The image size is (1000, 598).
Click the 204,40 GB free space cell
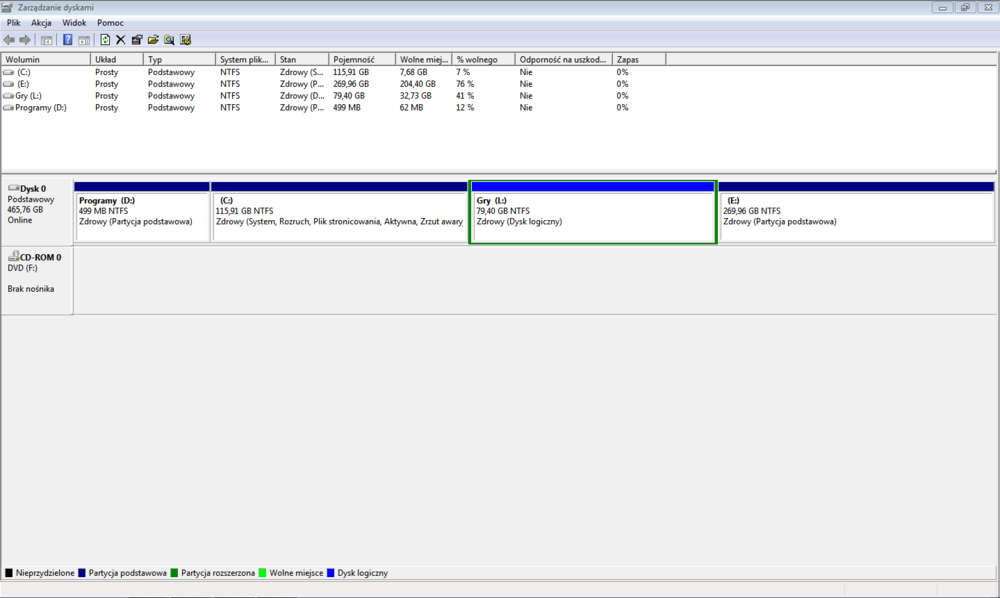point(418,84)
